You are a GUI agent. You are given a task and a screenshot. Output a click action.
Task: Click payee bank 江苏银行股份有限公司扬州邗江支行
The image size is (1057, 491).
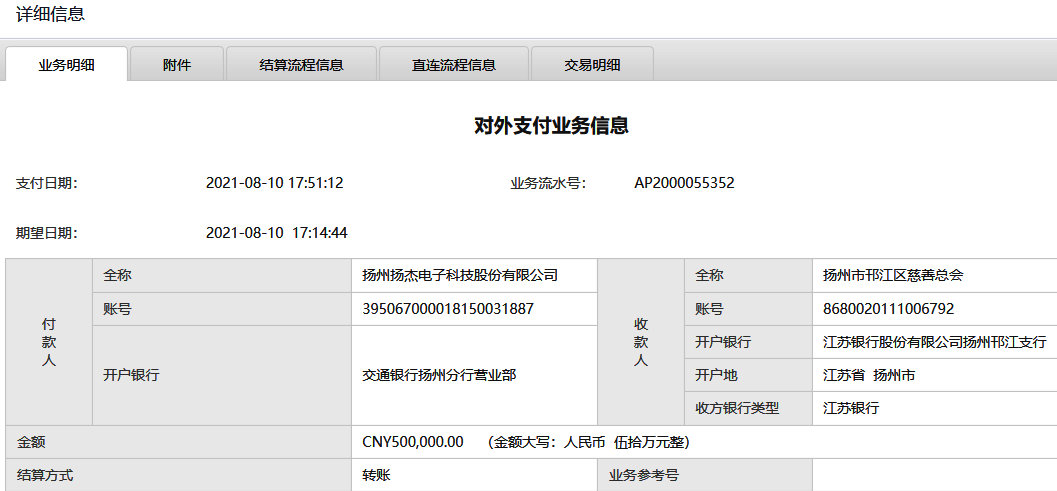click(x=933, y=342)
